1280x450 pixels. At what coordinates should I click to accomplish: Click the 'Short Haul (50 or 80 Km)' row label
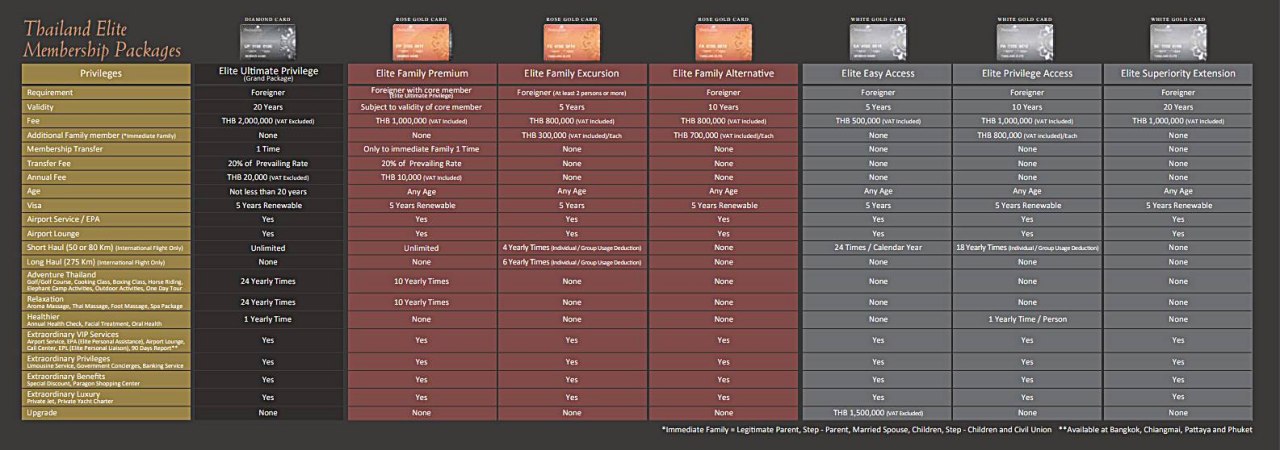[106, 247]
